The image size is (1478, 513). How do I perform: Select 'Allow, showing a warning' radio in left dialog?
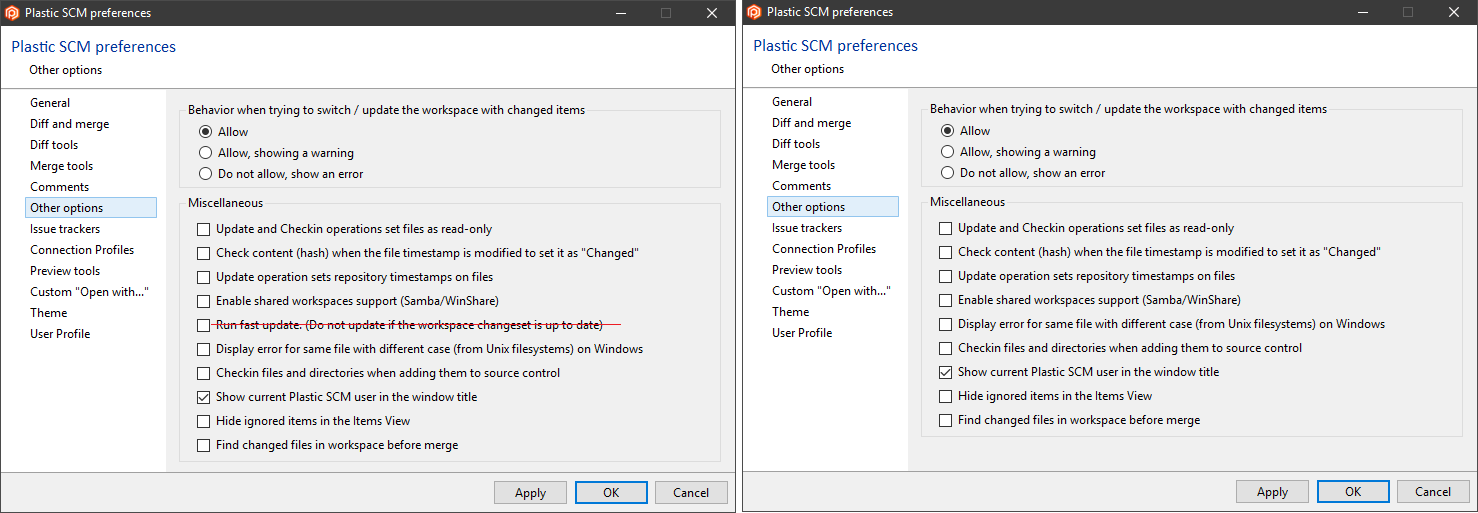[x=206, y=153]
